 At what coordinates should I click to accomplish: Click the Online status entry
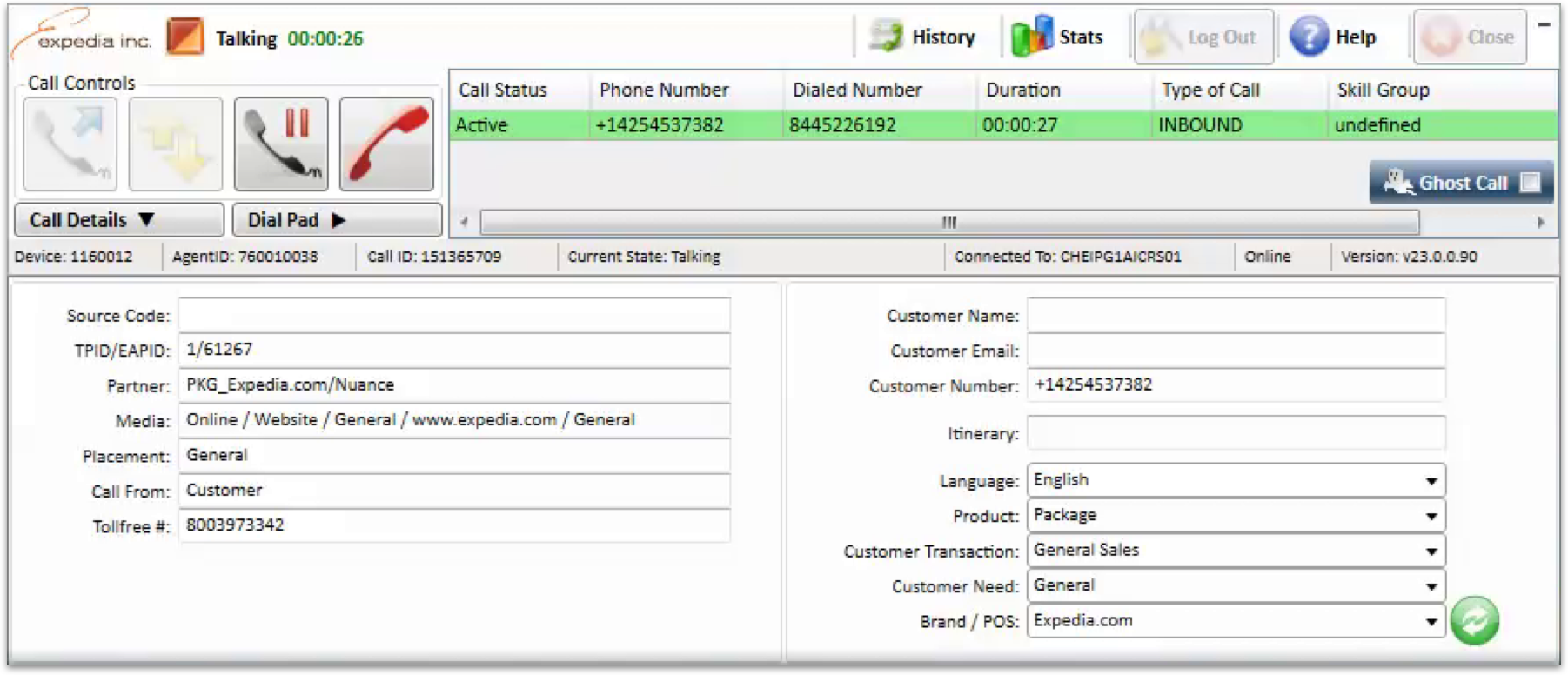(1268, 257)
